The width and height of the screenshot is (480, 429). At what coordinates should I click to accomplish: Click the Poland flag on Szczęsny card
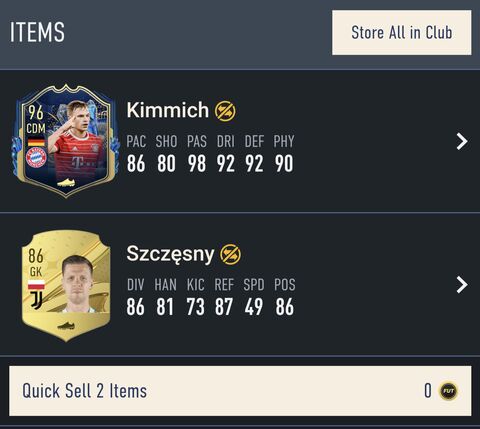[x=36, y=285]
